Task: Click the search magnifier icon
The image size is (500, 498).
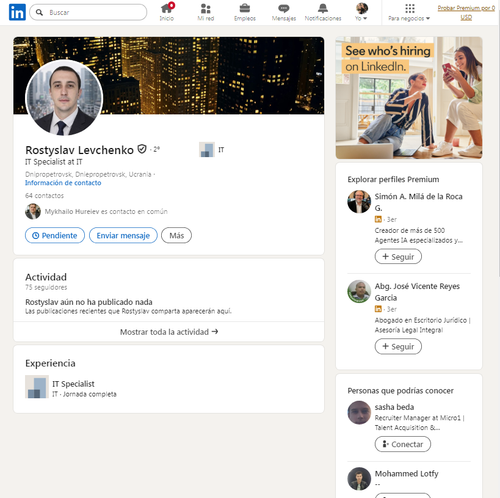Action: 39,12
